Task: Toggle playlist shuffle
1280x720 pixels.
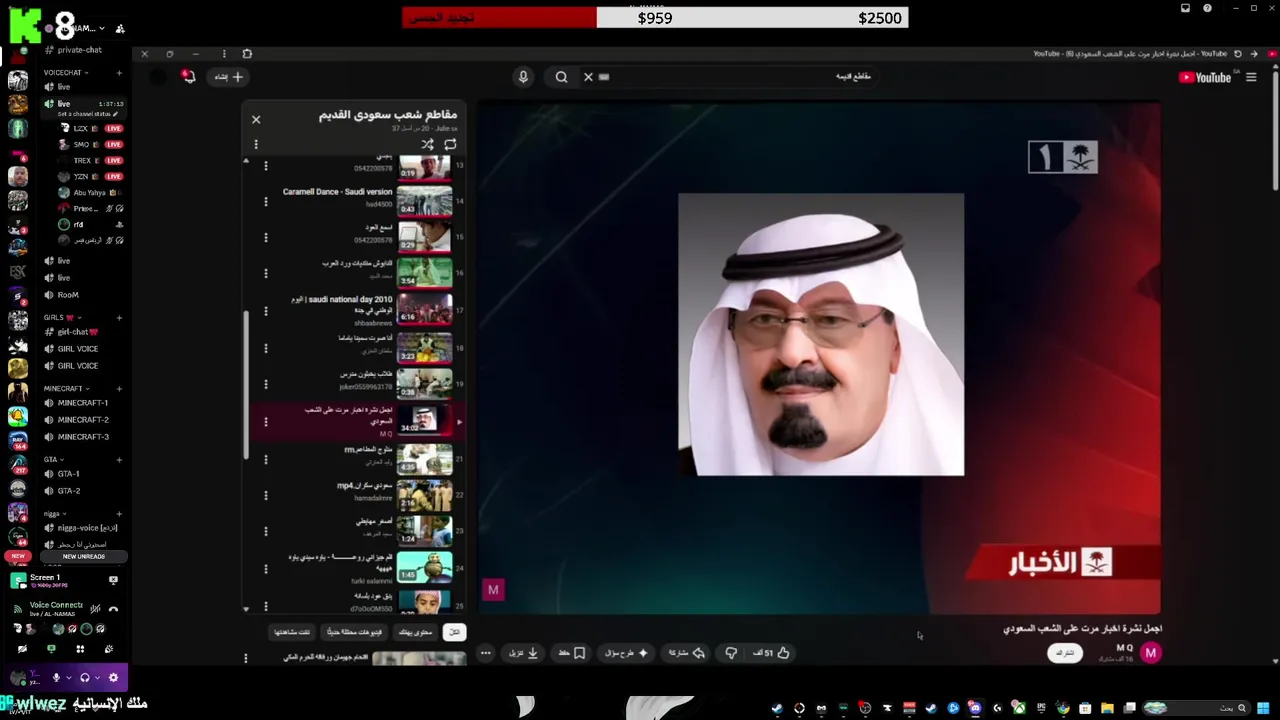Action: pyautogui.click(x=427, y=144)
